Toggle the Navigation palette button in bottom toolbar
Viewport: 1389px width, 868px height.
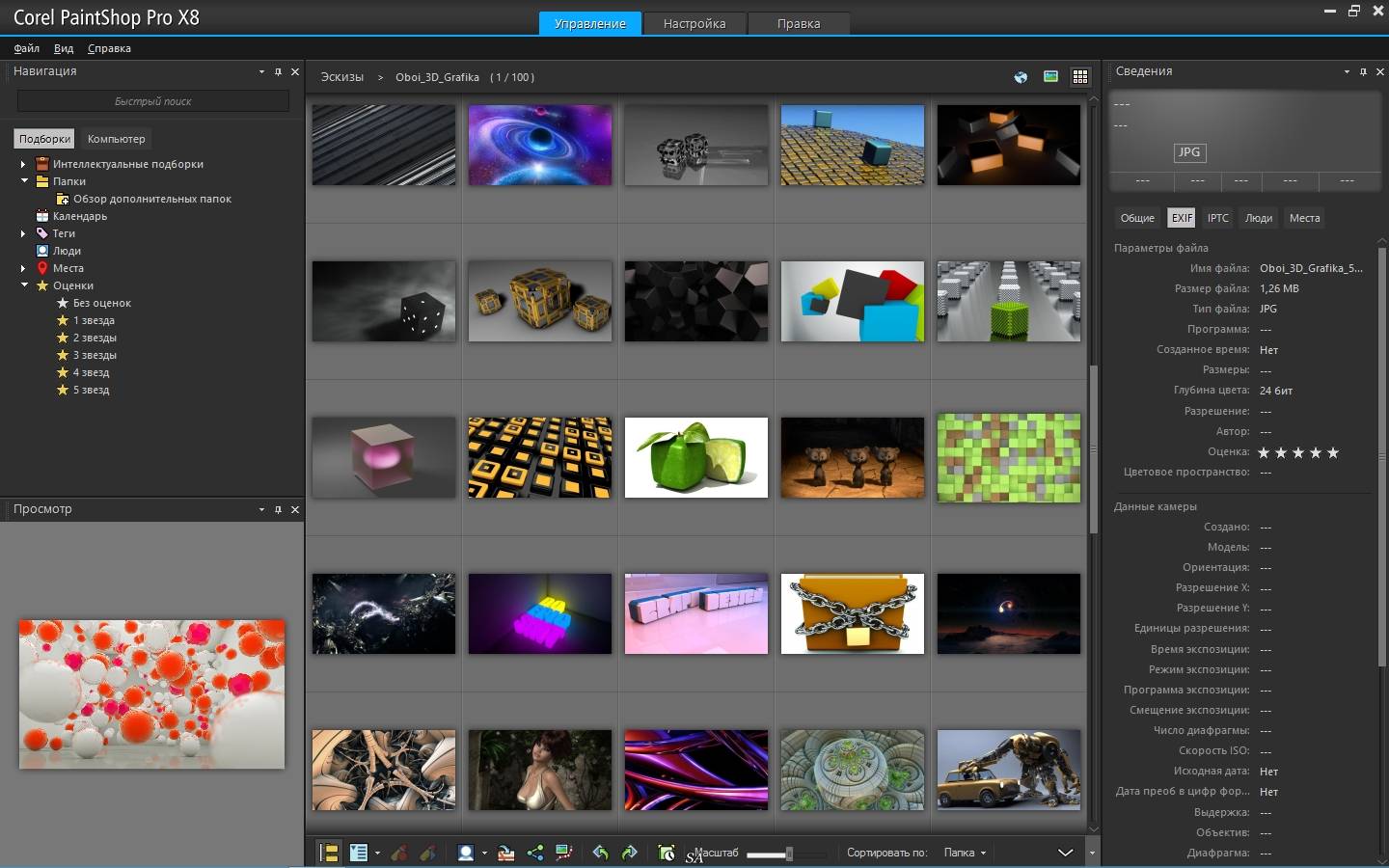tap(329, 853)
